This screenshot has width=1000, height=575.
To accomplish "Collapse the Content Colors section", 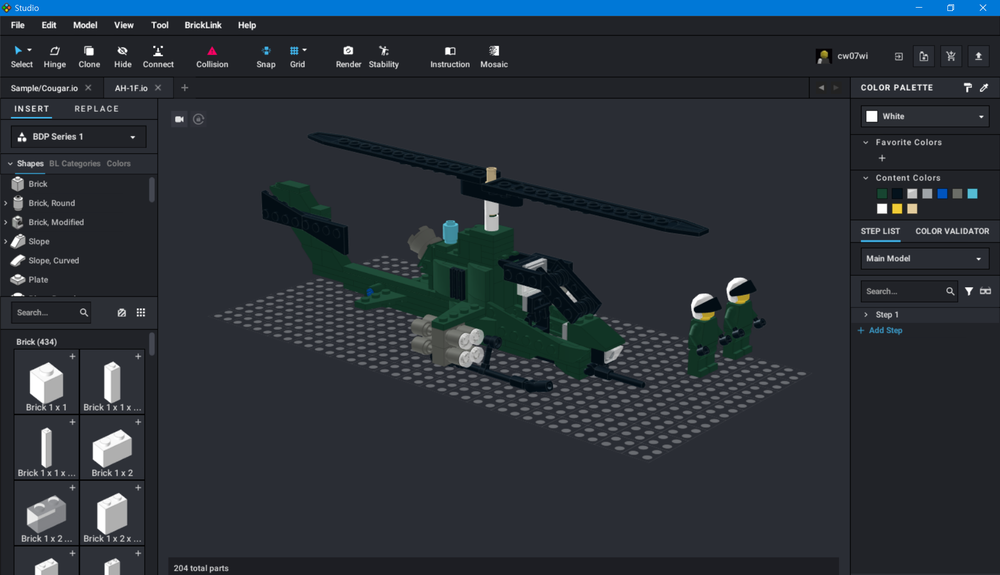I will (x=865, y=178).
